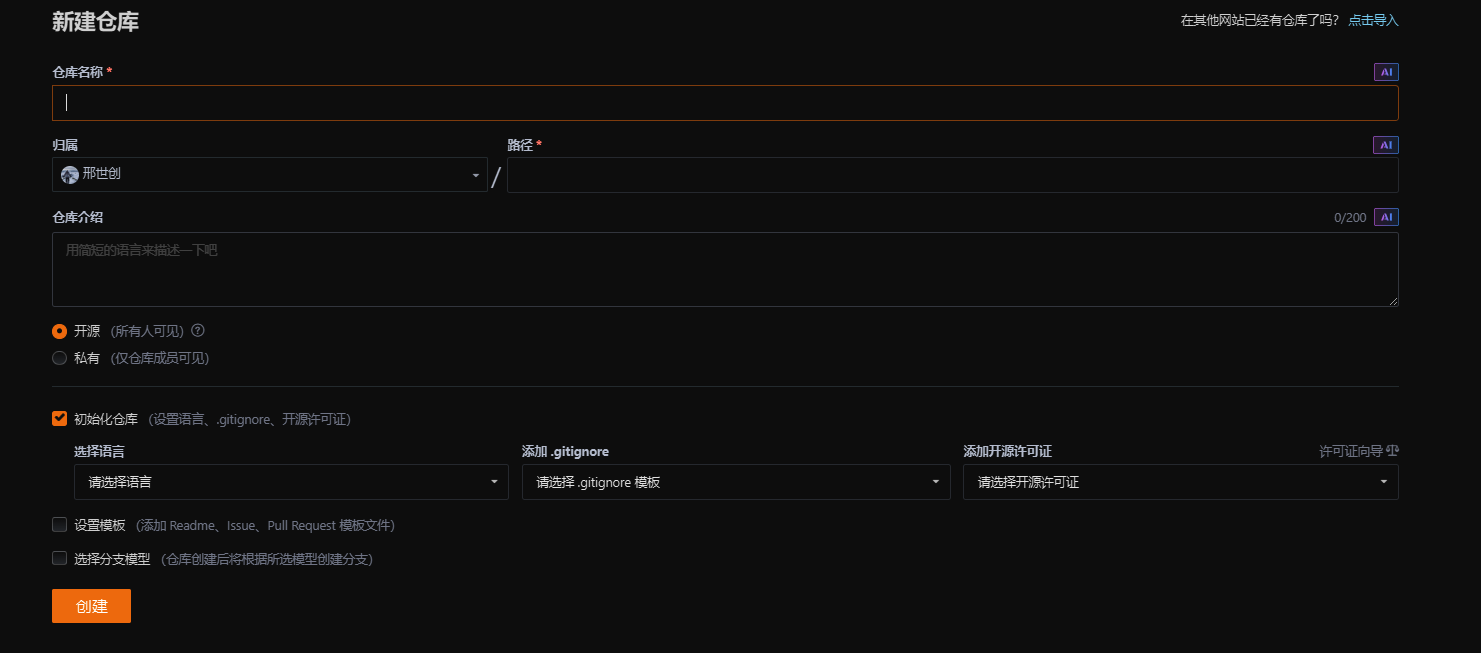Open the 请选择语言 dropdown
Image resolution: width=1481 pixels, height=653 pixels.
click(x=291, y=481)
